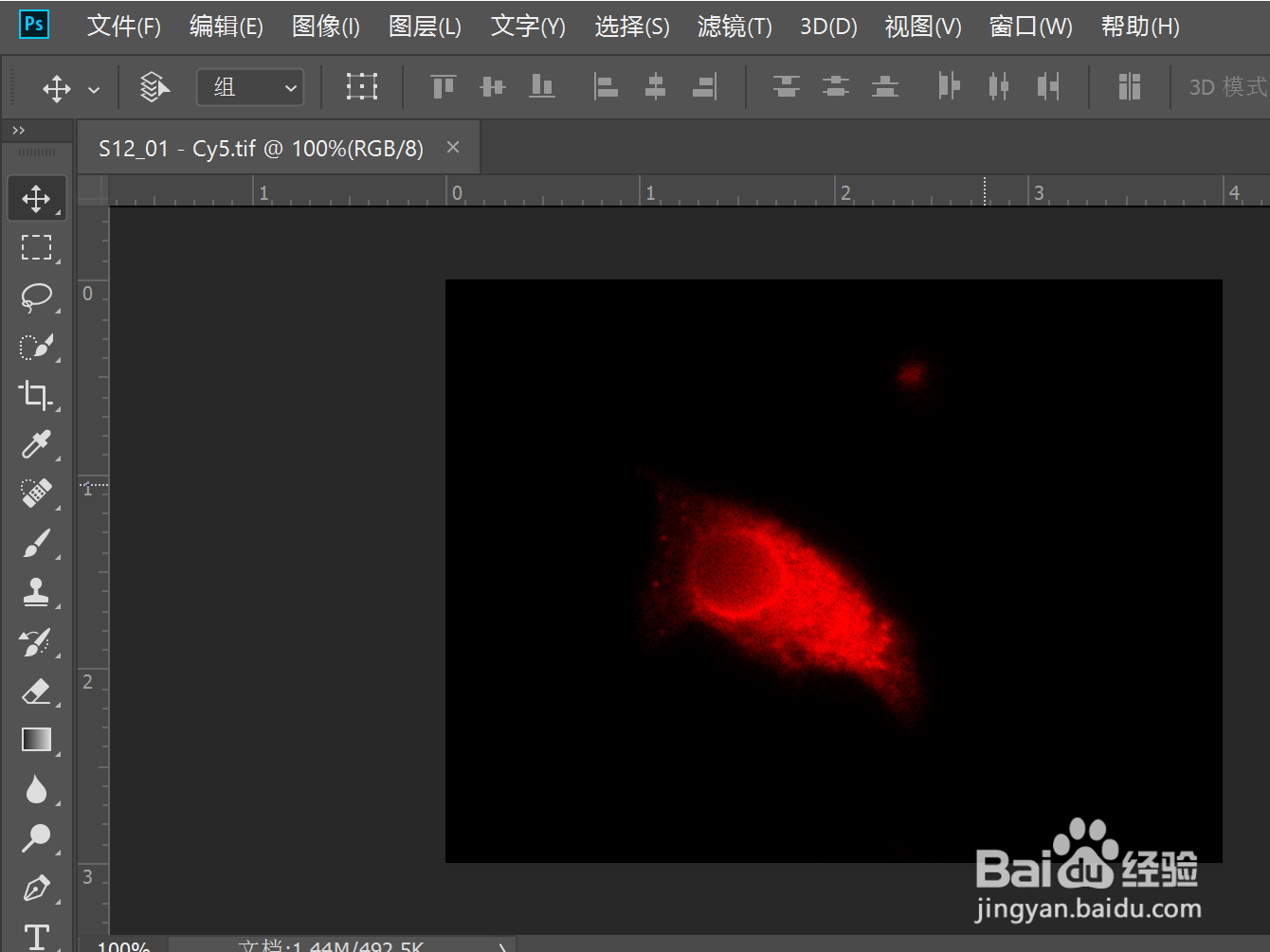Select the Dodge tool
Image resolution: width=1270 pixels, height=952 pixels.
[36, 838]
